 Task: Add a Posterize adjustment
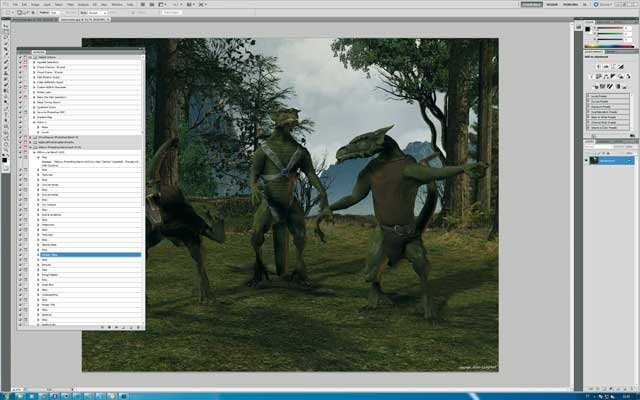pyautogui.click(x=602, y=86)
